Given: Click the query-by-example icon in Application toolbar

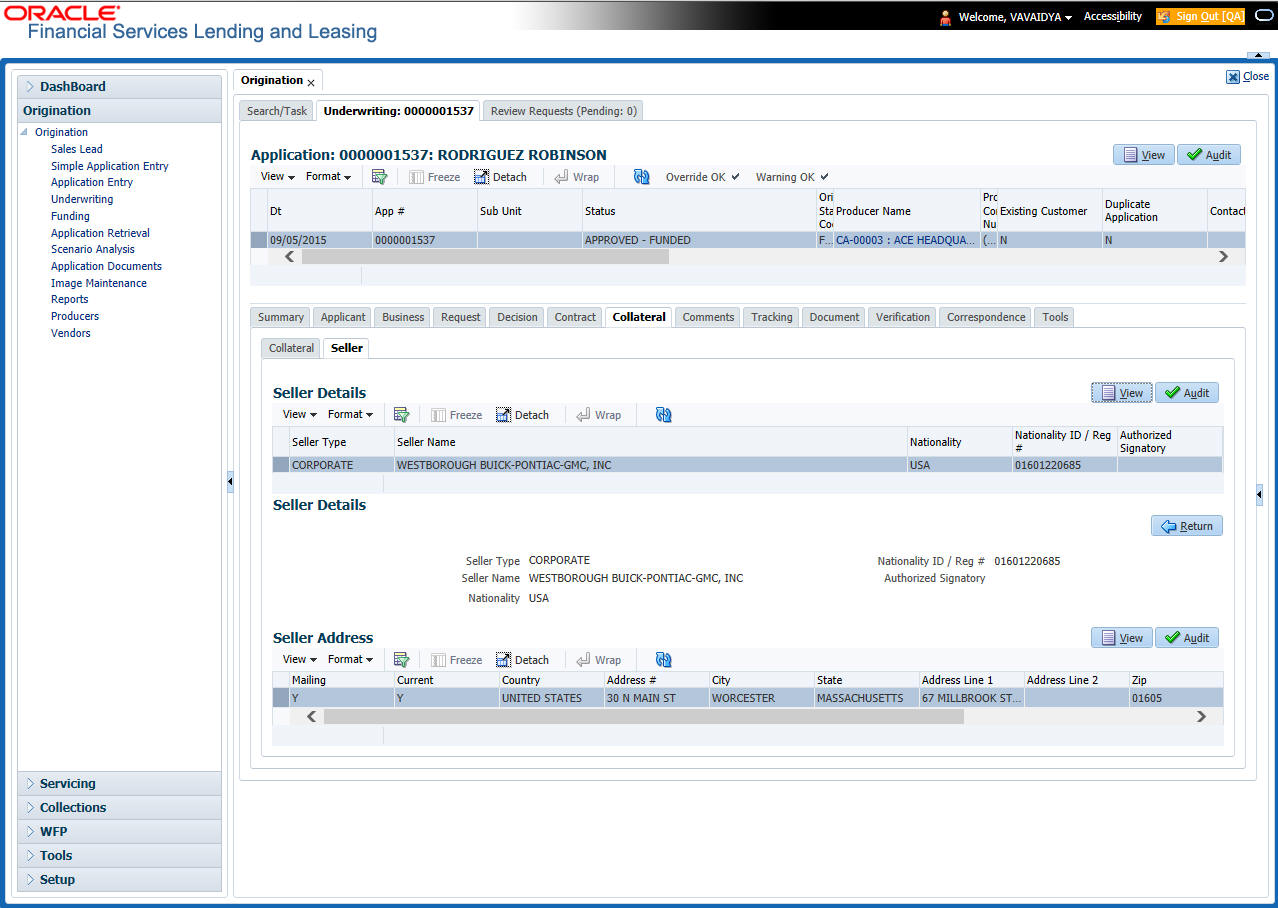Looking at the screenshot, I should click(379, 177).
